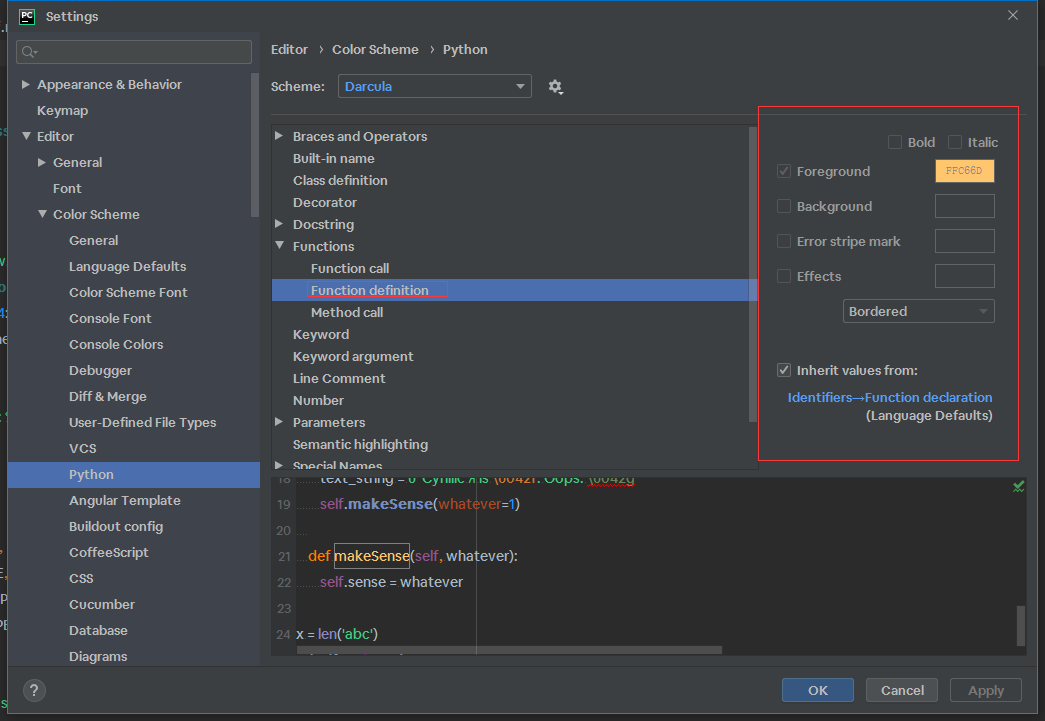This screenshot has width=1045, height=721.
Task: Collapse the Editor tree node arrow
Action: pyautogui.click(x=26, y=136)
